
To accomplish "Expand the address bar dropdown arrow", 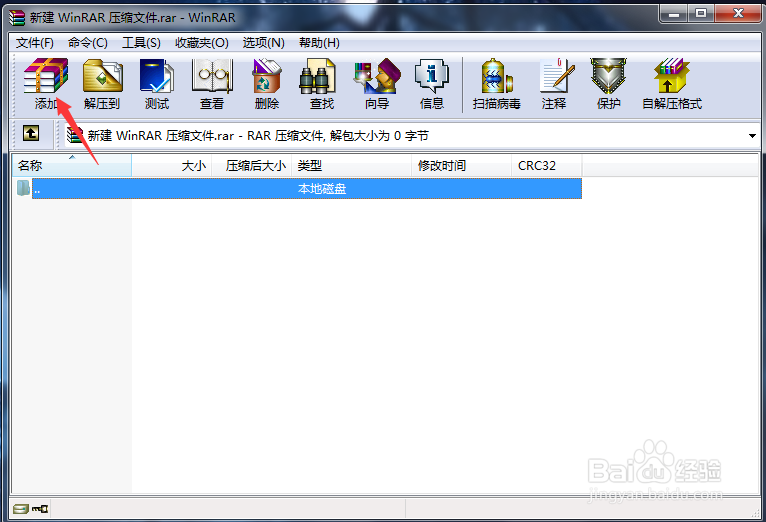I will pos(752,136).
